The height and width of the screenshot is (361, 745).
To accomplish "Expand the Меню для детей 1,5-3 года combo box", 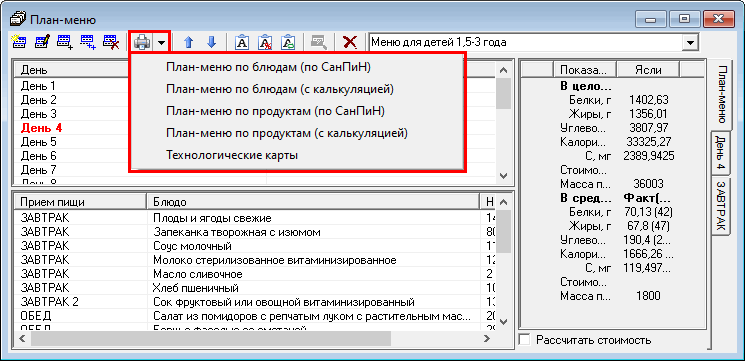I will (x=690, y=42).
